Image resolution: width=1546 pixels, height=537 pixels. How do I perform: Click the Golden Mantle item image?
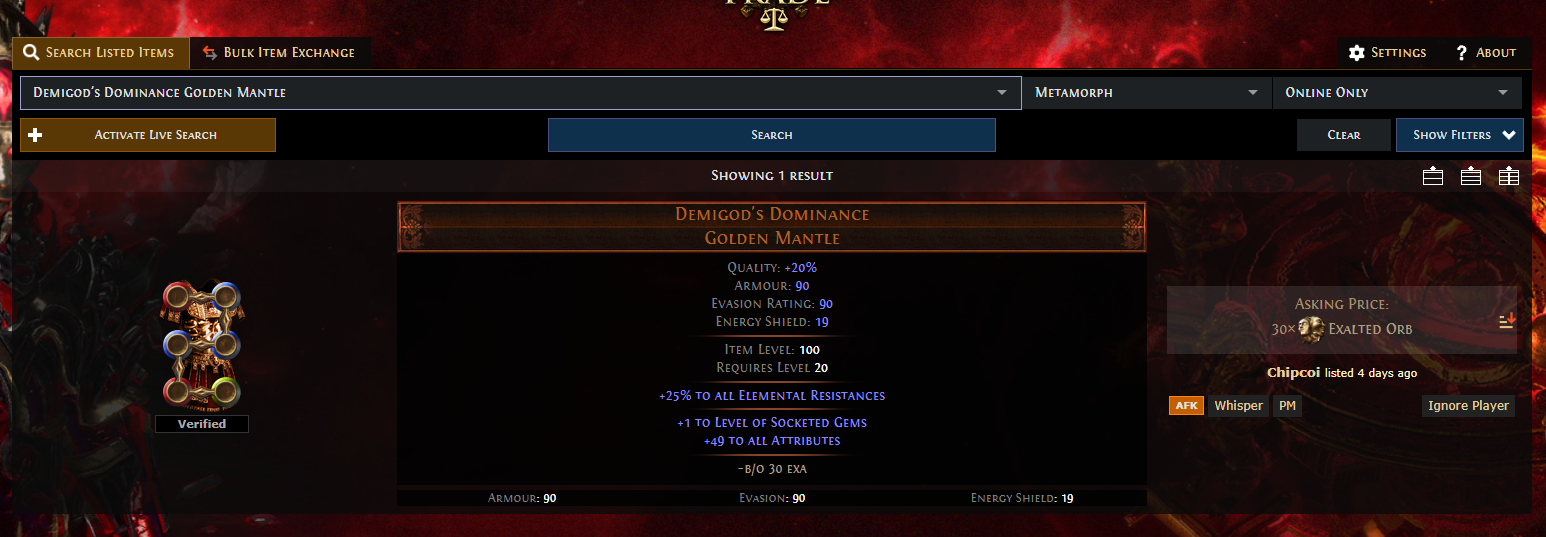(200, 345)
